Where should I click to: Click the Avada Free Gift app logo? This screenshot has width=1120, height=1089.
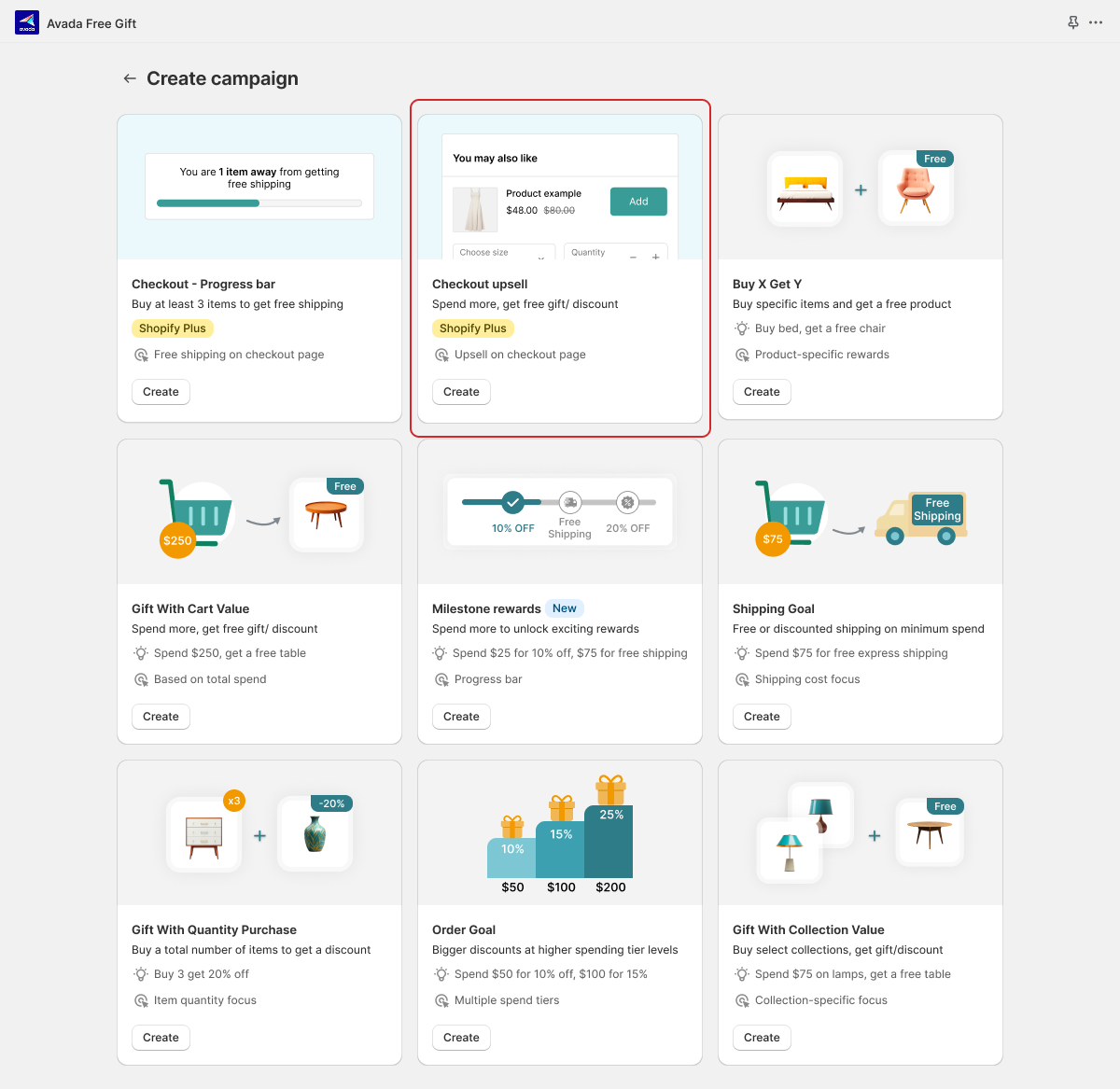tap(27, 23)
